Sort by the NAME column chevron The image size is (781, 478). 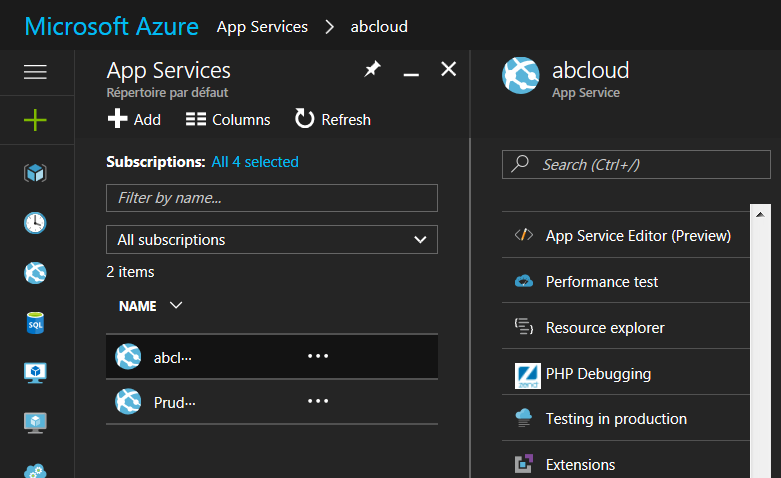pos(176,305)
